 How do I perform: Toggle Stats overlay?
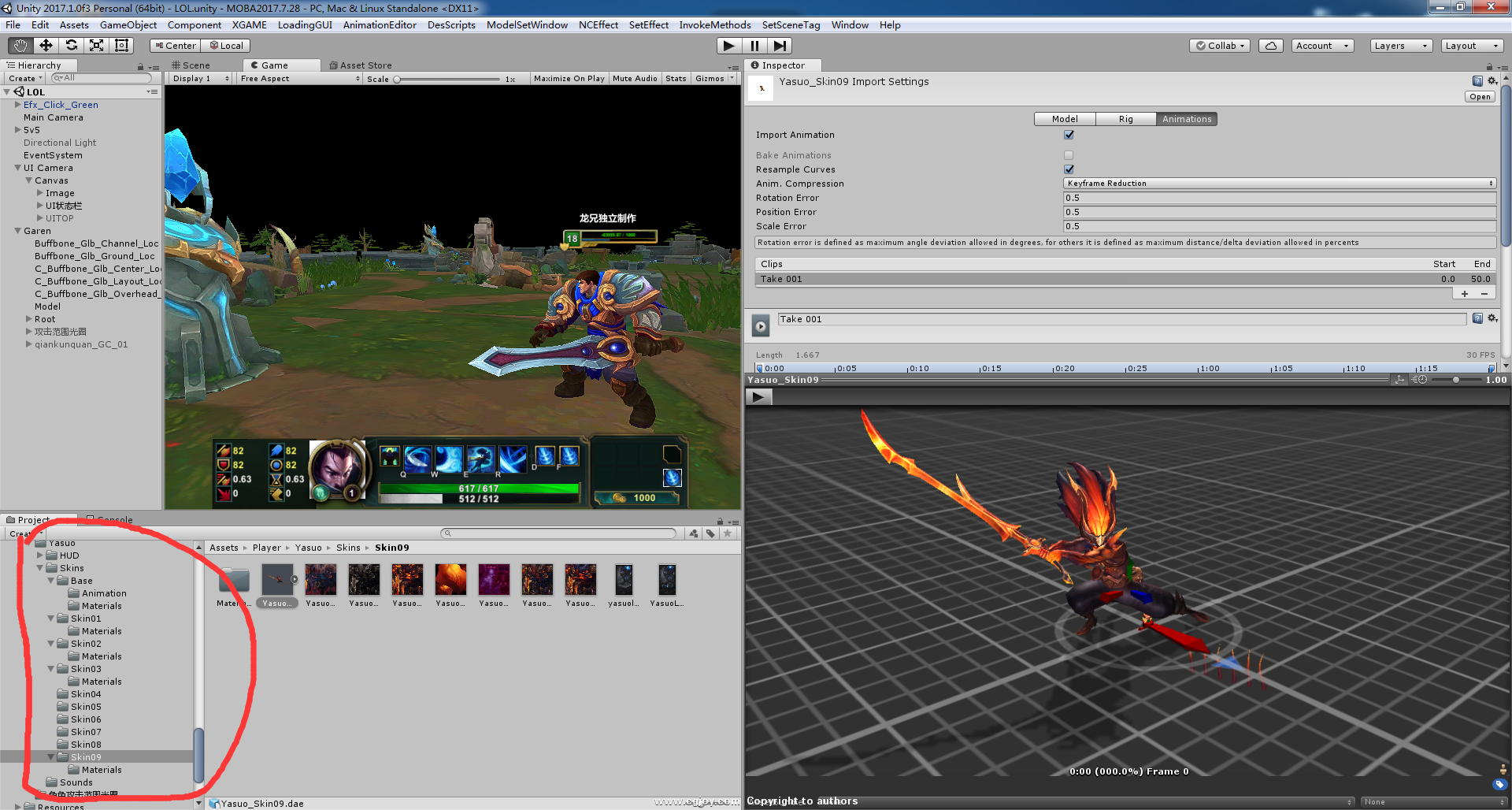click(x=676, y=79)
